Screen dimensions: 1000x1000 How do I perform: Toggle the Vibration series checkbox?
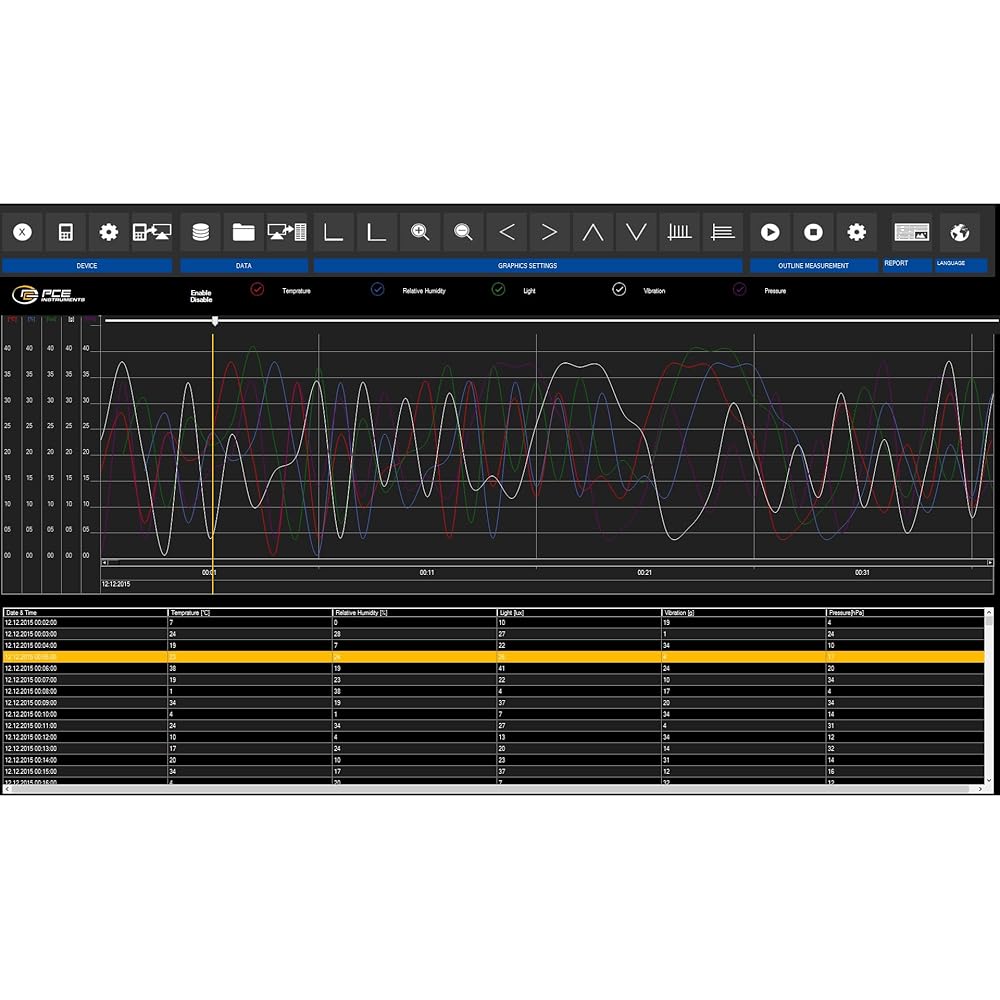(619, 290)
